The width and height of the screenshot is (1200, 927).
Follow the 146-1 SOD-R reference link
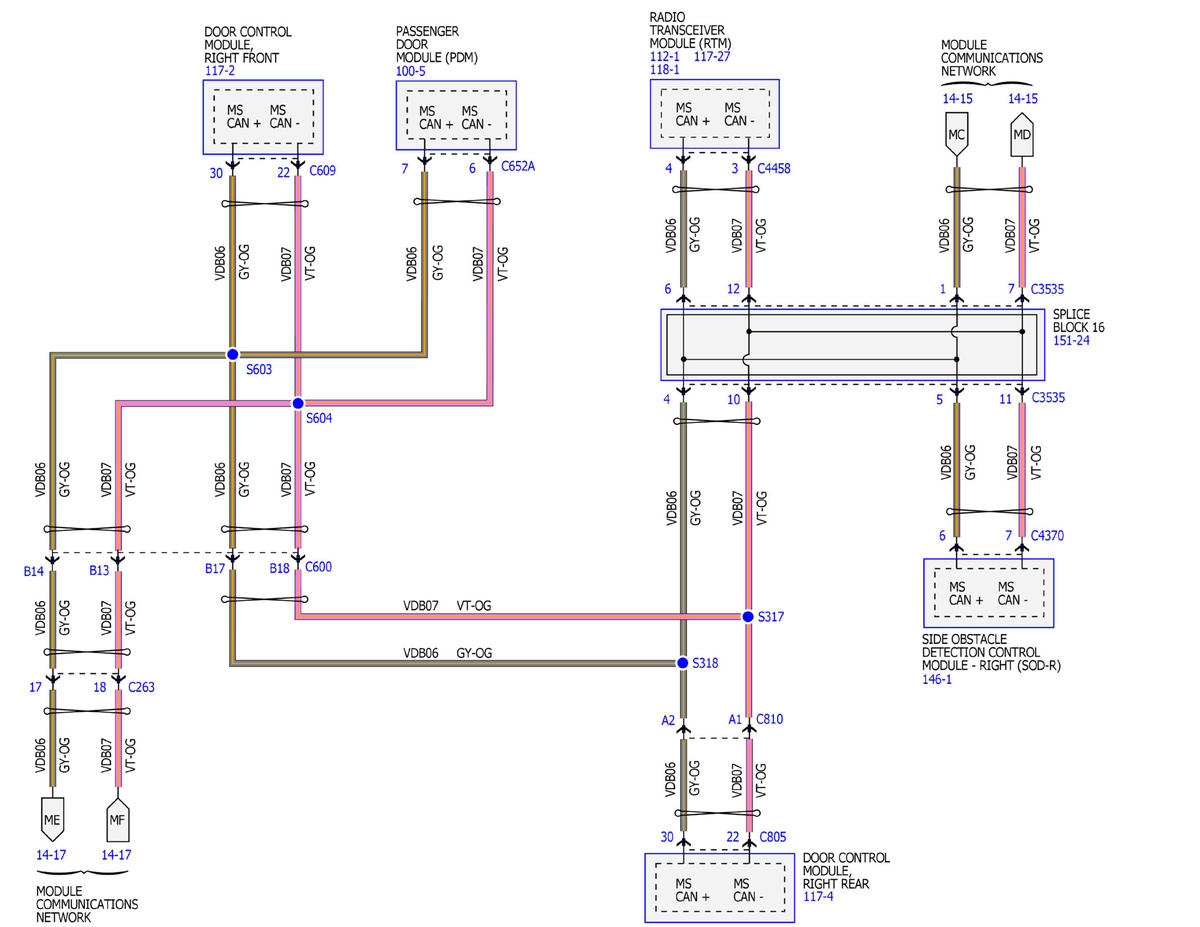click(937, 678)
